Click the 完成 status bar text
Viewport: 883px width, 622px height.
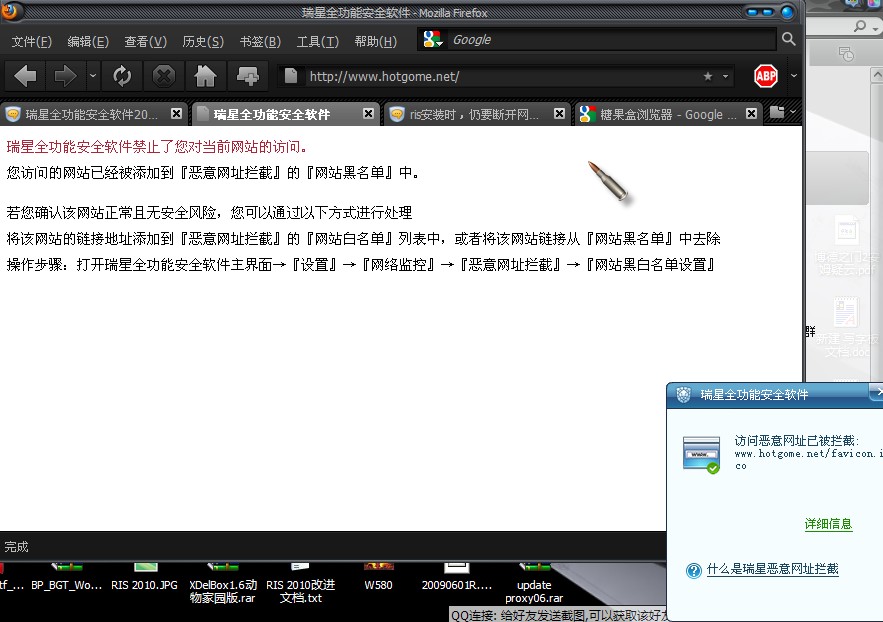click(x=16, y=547)
